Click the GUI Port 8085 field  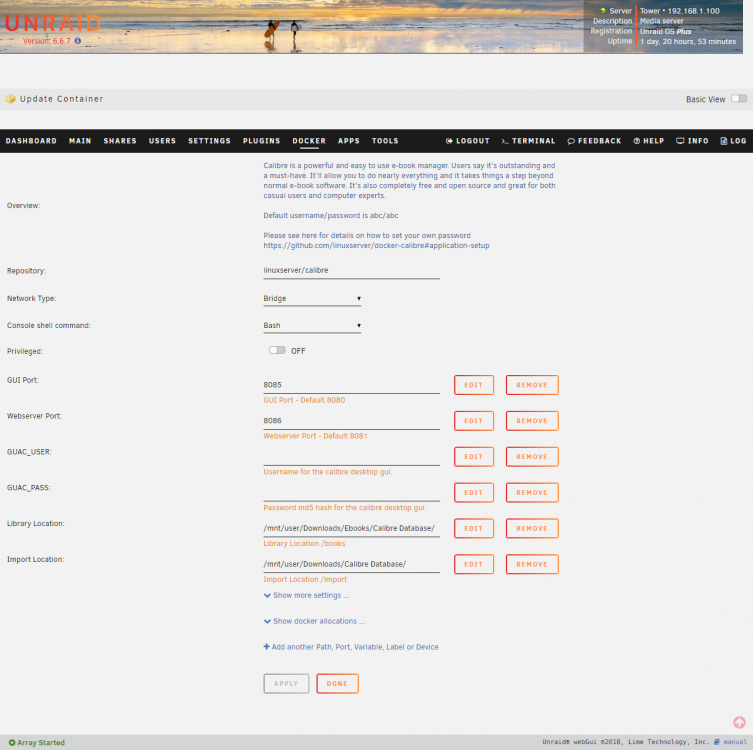352,385
